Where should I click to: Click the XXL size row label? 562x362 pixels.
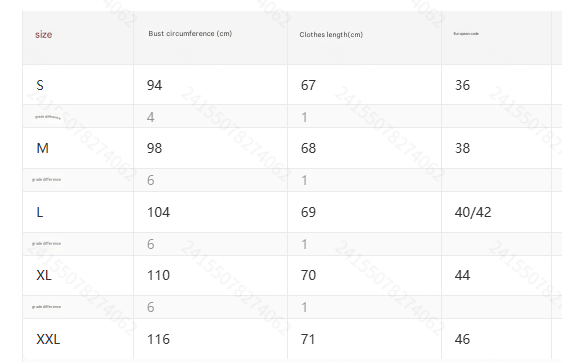[48, 339]
